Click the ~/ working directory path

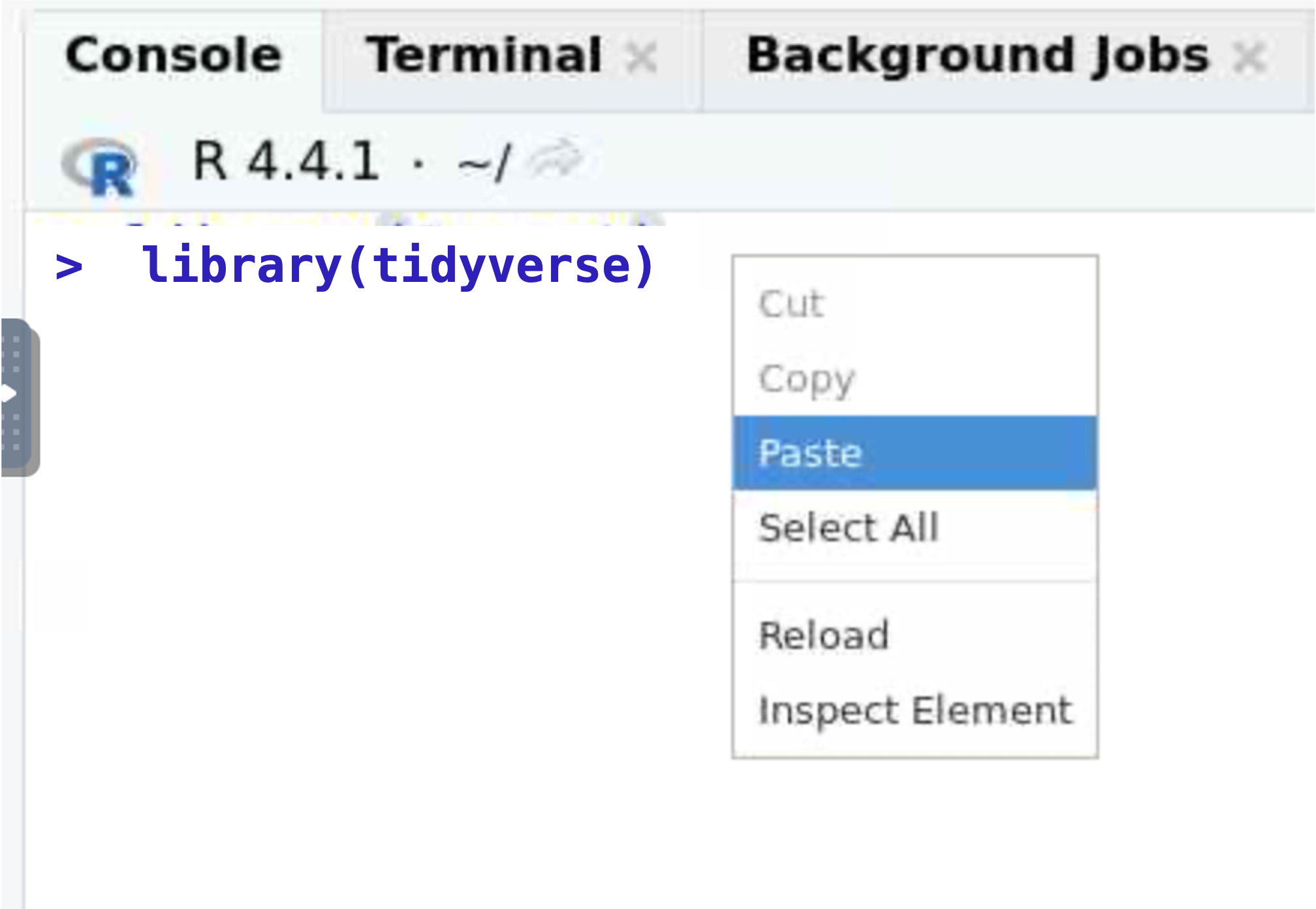483,162
